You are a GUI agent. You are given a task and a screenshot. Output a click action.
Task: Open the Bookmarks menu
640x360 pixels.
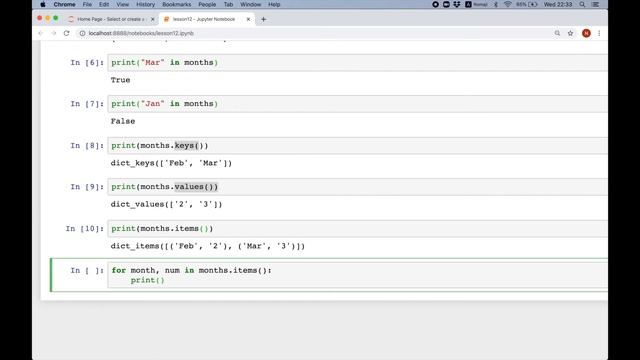point(176,4)
